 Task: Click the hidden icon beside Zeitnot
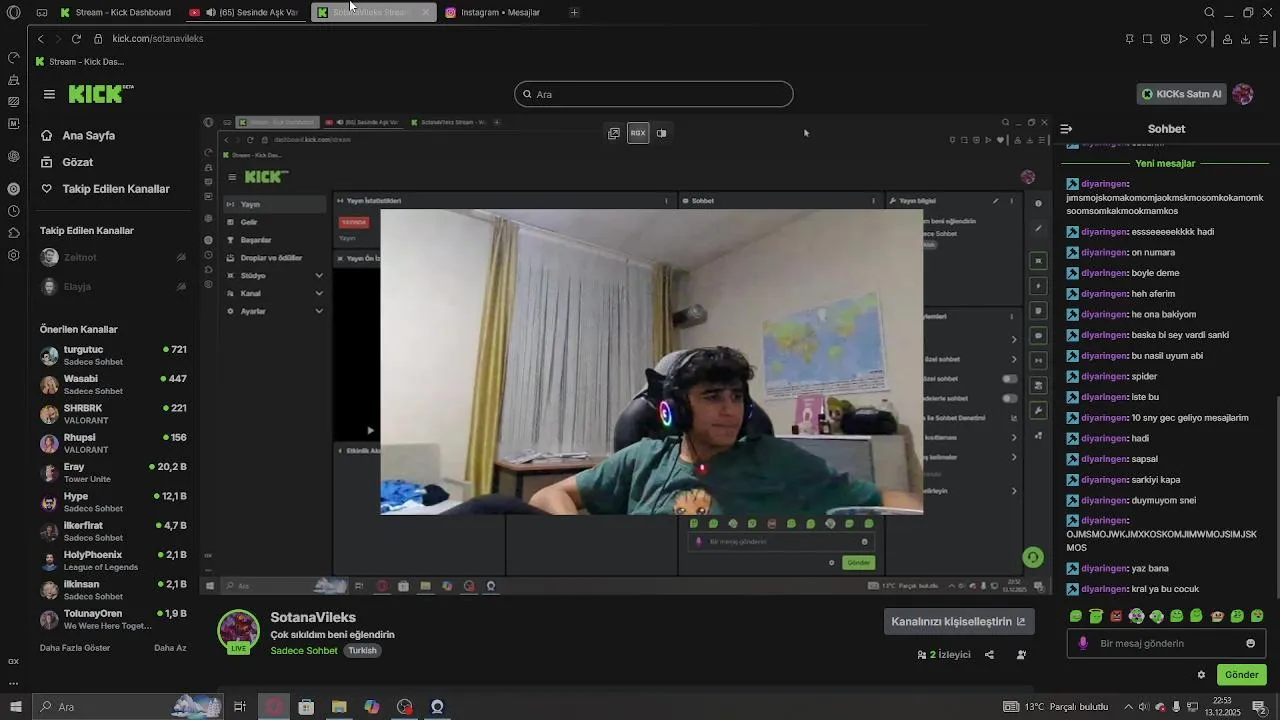[181, 257]
